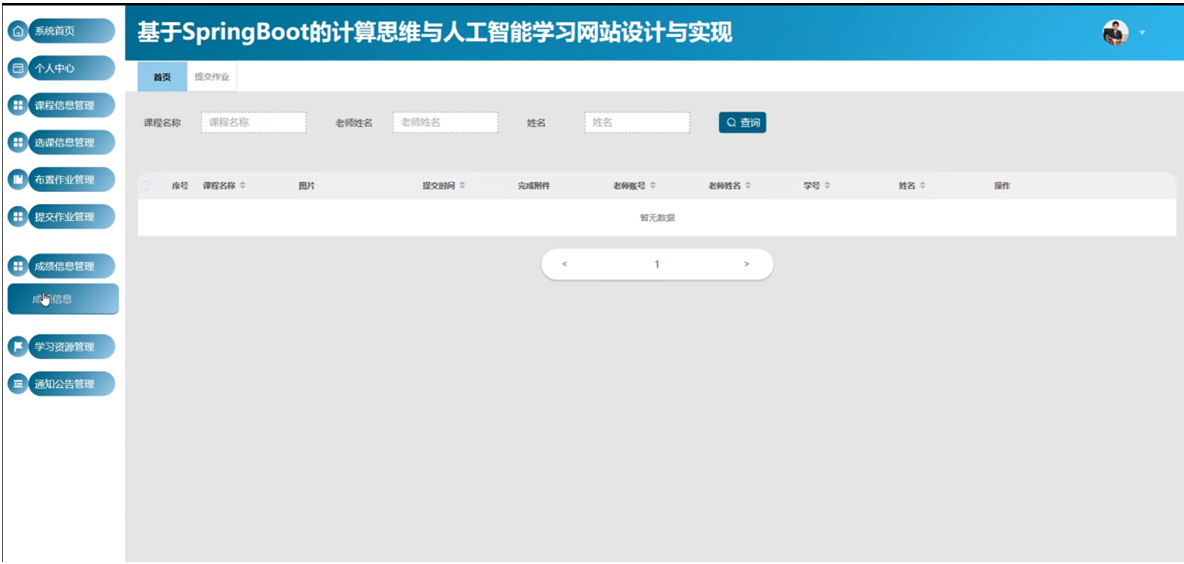Sort the table by 老师账号
Image resolution: width=1184 pixels, height=564 pixels.
click(x=652, y=186)
